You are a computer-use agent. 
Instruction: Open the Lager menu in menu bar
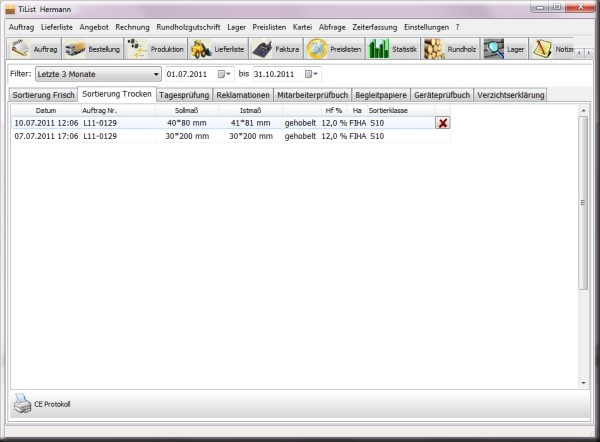tap(236, 27)
